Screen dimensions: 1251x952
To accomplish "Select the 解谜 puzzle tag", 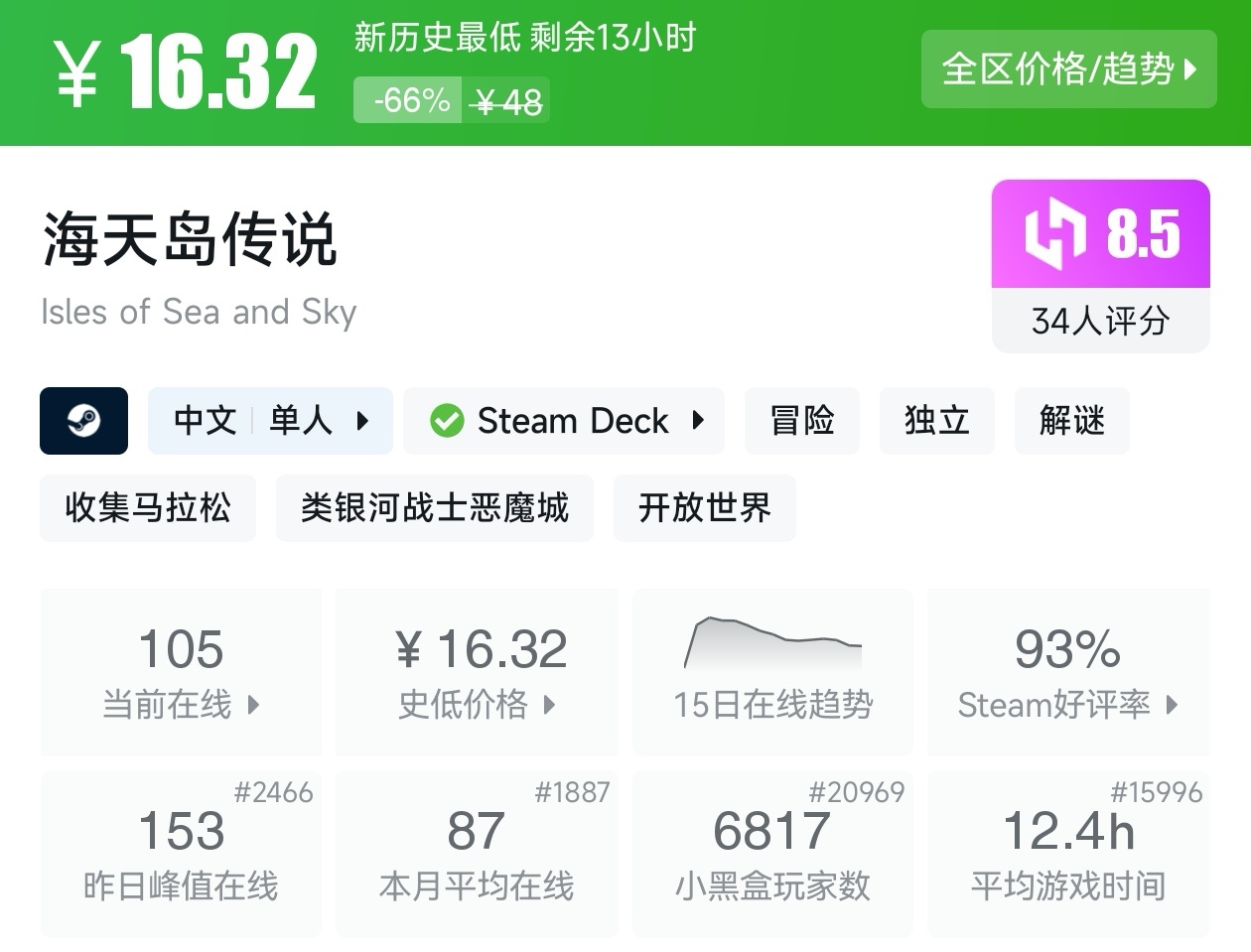I will pos(1071,421).
